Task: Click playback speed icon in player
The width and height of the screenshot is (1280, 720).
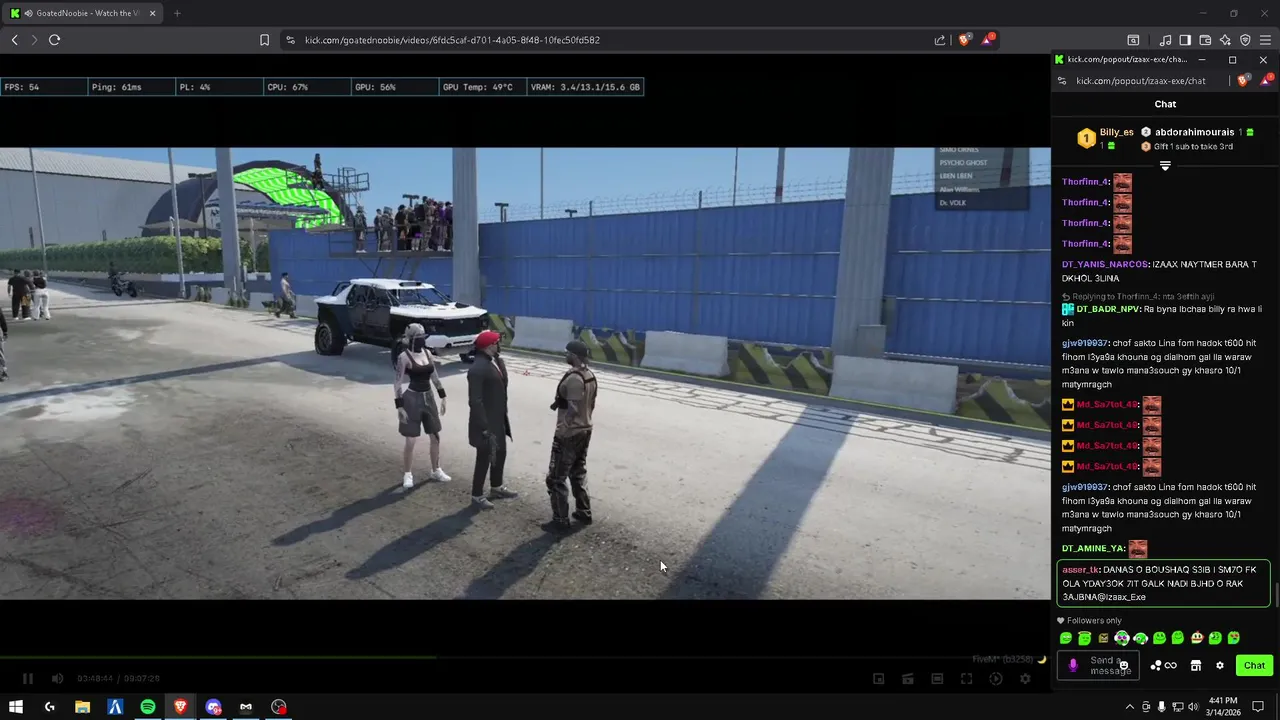Action: 996,678
